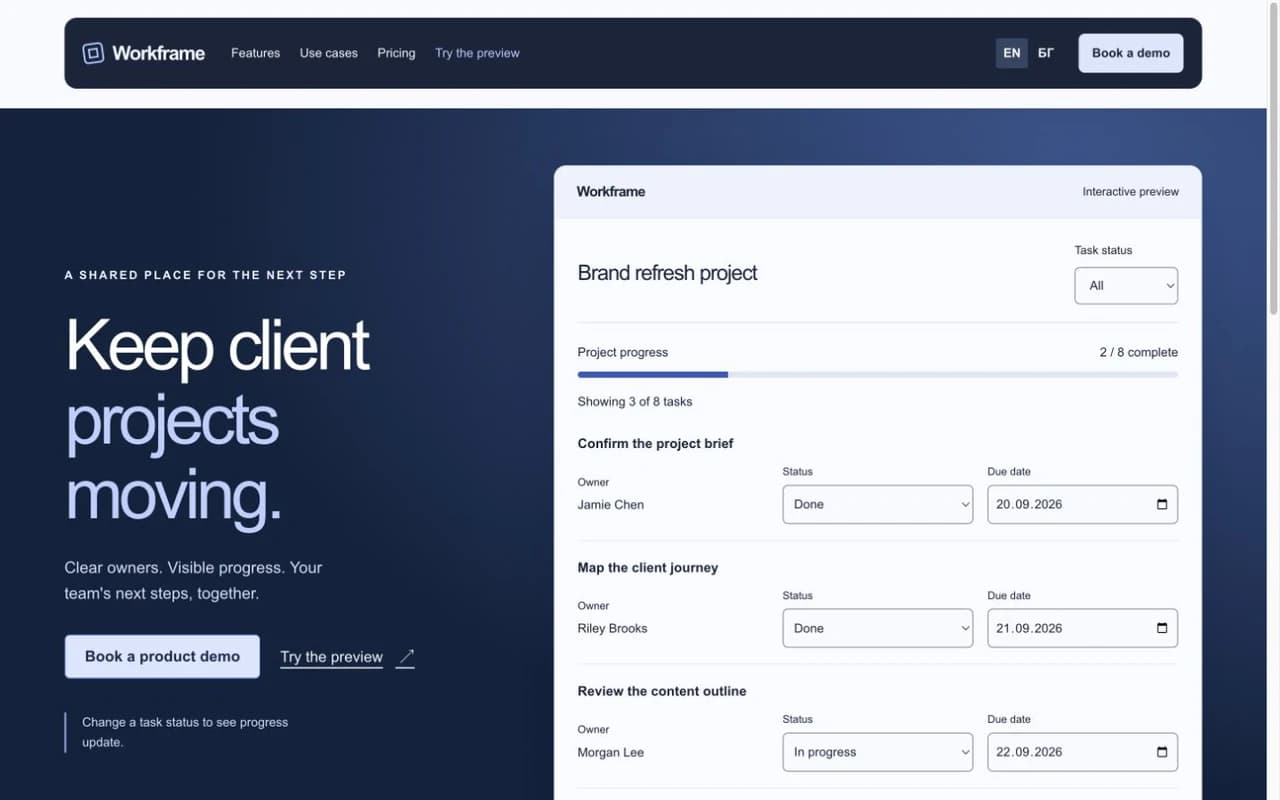The height and width of the screenshot is (800, 1280).
Task: Click the Change a task status hint text
Action: [185, 732]
